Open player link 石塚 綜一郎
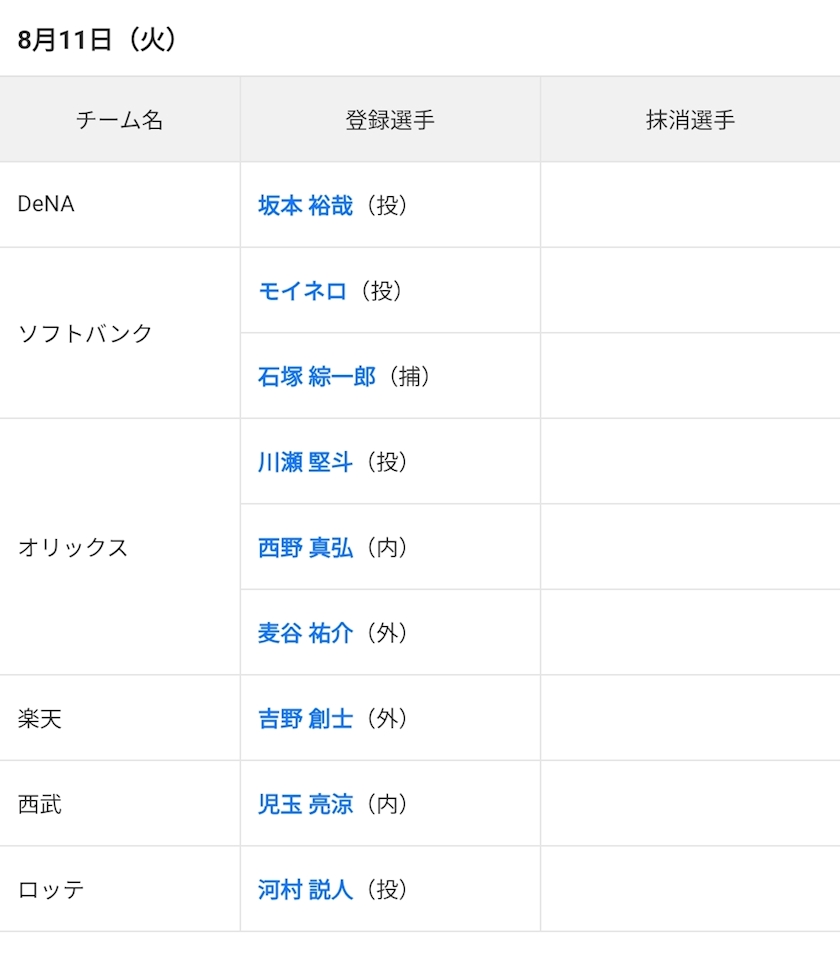Image resolution: width=840 pixels, height=957 pixels. tap(316, 377)
